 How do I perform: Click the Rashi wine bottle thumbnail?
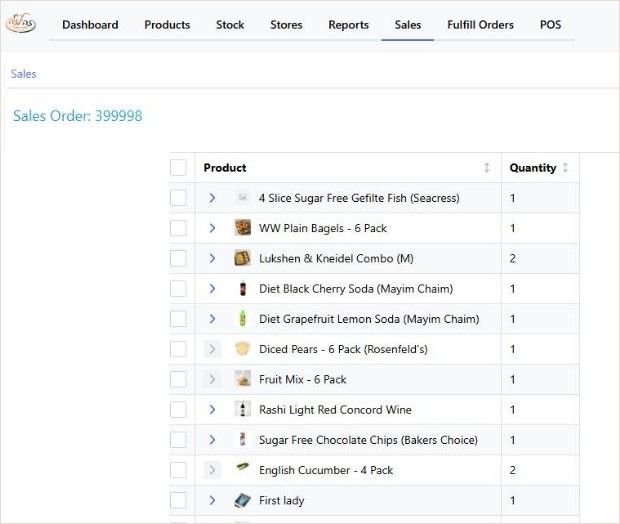[243, 409]
